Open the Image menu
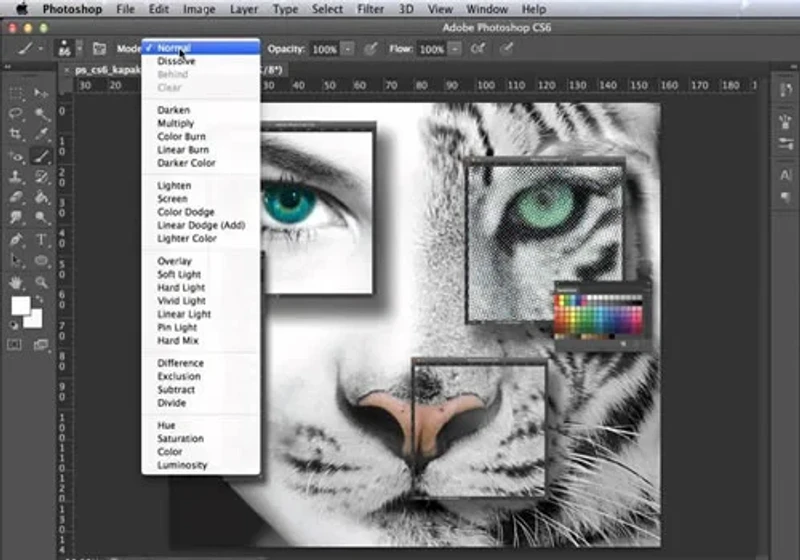 point(199,9)
